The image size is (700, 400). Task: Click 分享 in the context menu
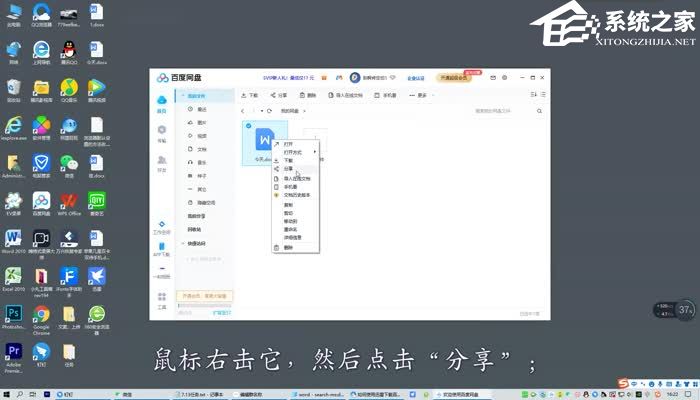(288, 169)
